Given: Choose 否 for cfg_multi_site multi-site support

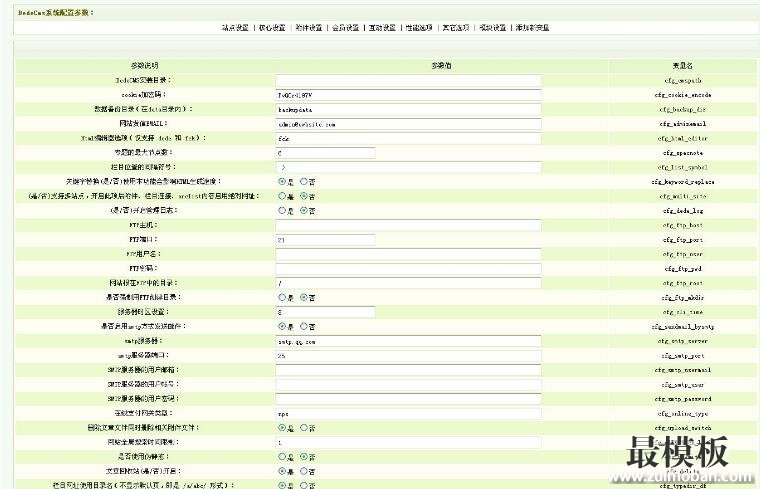Looking at the screenshot, I should pos(303,196).
